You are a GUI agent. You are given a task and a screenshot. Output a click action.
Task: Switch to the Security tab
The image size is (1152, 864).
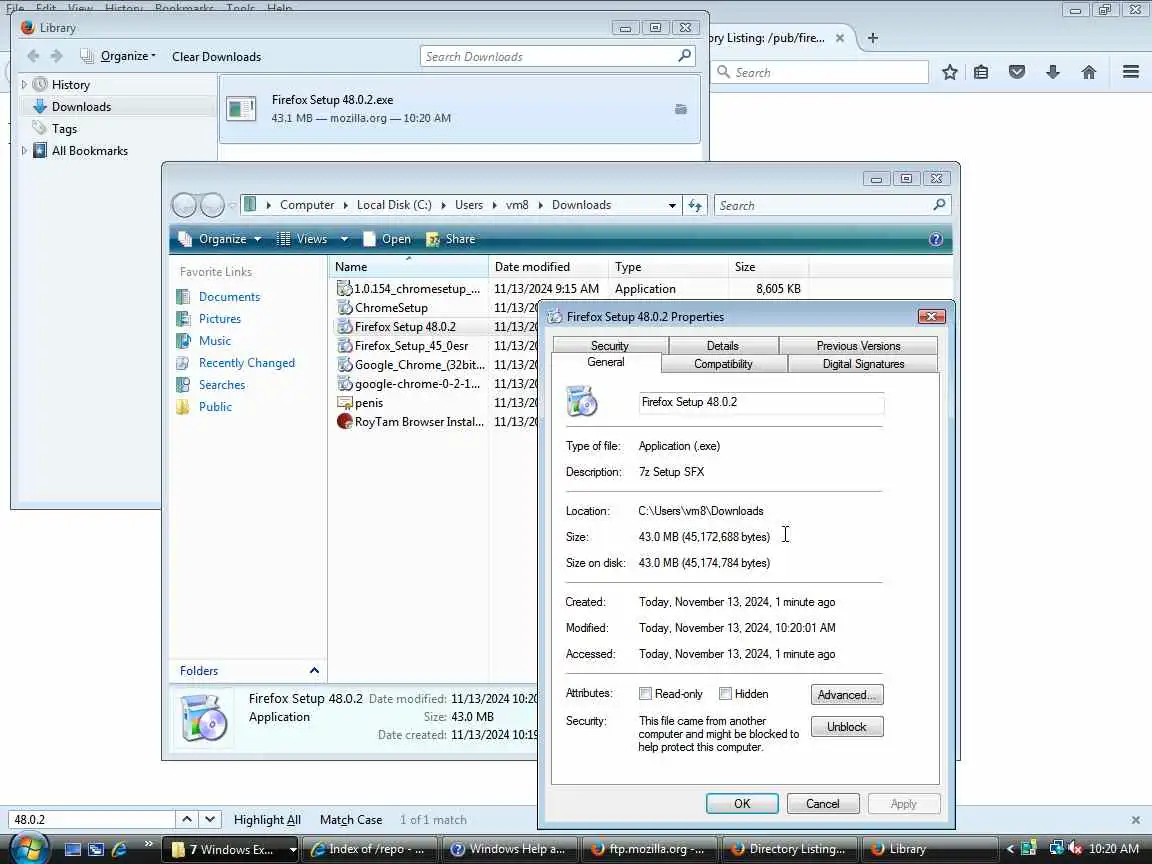coord(610,345)
